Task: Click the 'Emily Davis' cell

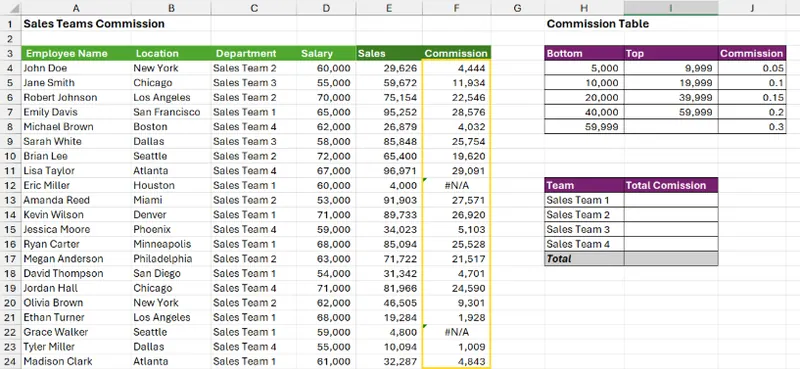Action: (76, 112)
